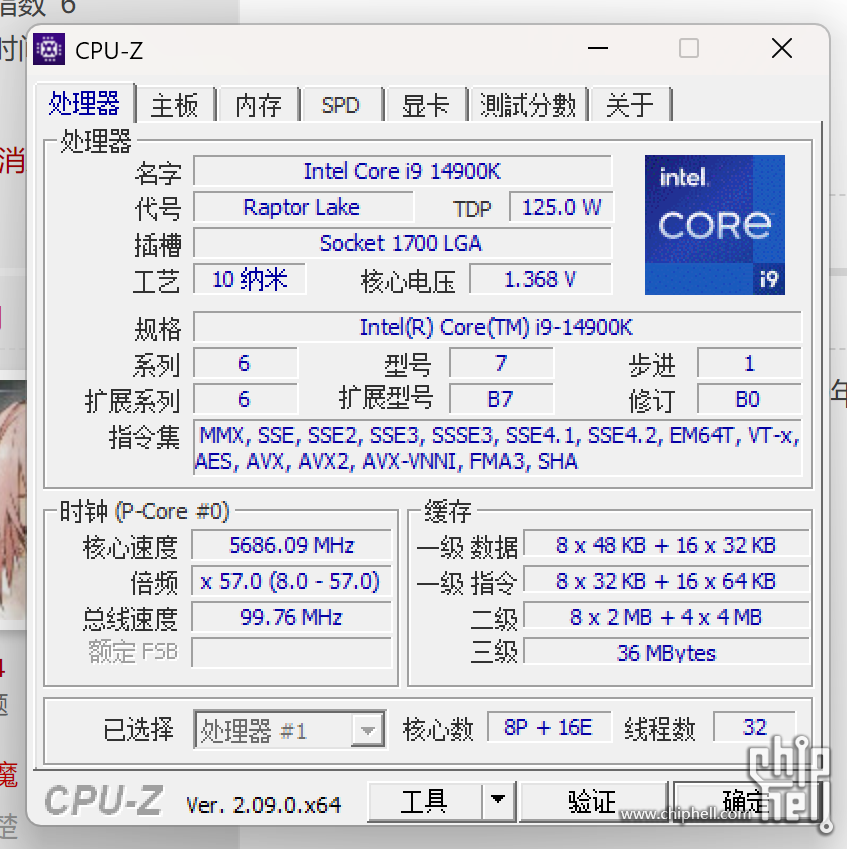
Task: Click the core count 8P + 16E value
Action: tap(549, 727)
